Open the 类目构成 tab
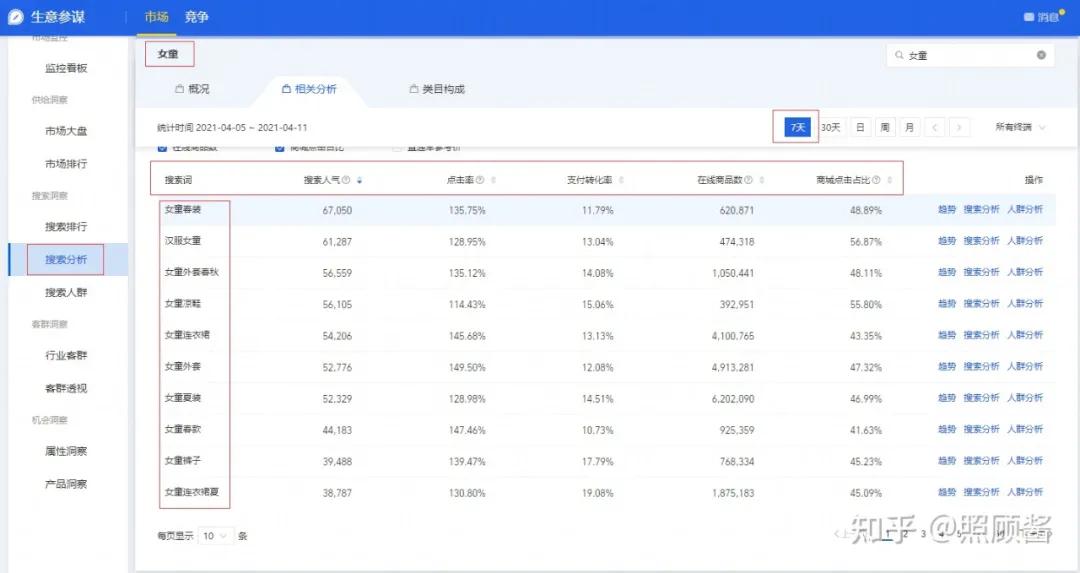This screenshot has height=573, width=1080. pos(437,90)
